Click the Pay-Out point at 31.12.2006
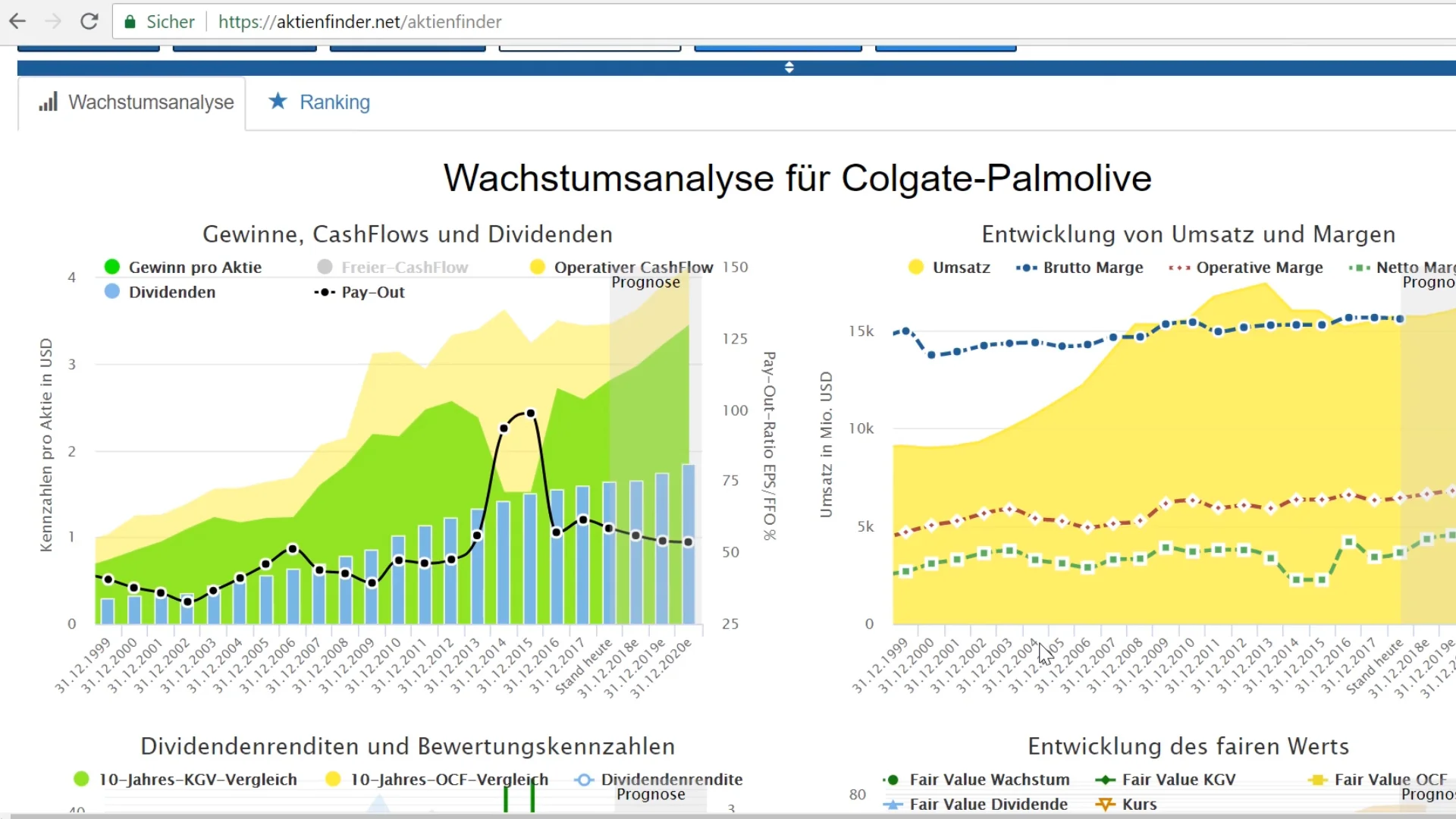 293,549
